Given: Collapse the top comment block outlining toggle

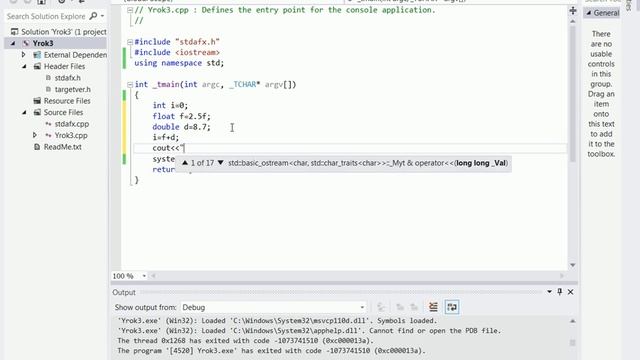Looking at the screenshot, I should click(x=130, y=10).
